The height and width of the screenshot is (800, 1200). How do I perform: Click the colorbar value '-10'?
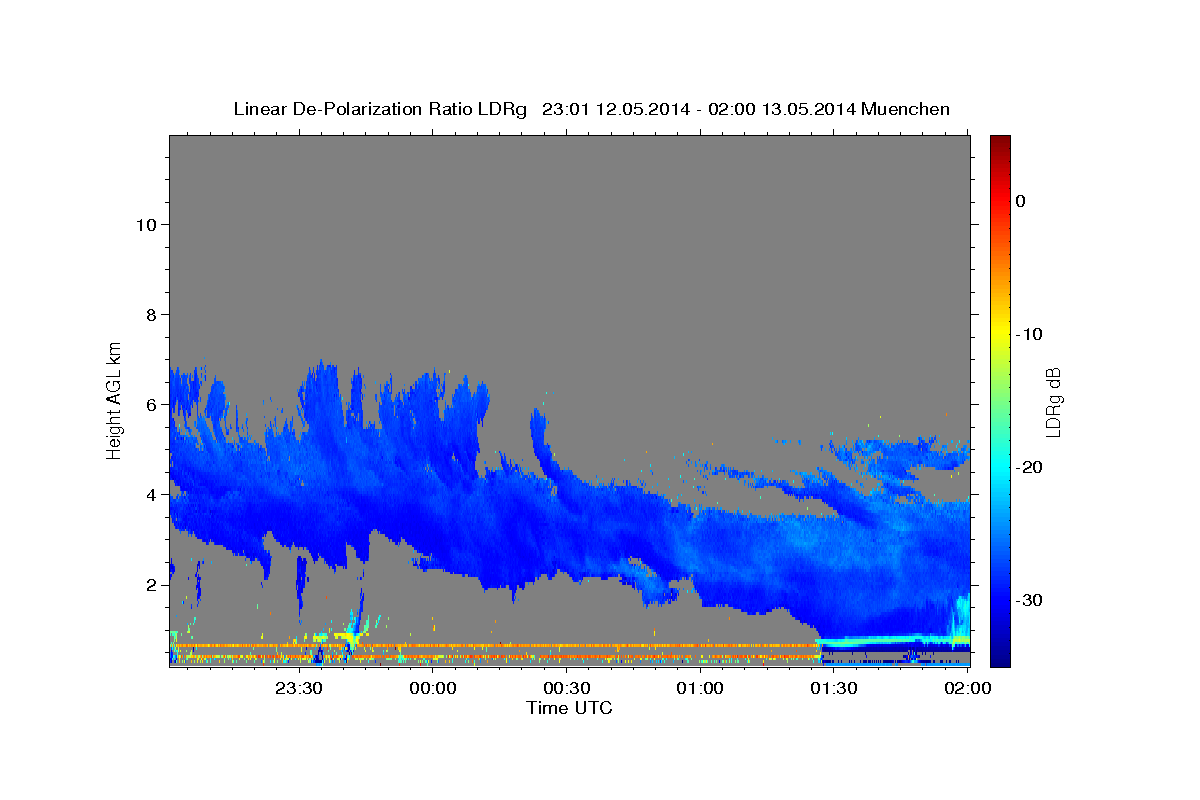click(x=1029, y=334)
